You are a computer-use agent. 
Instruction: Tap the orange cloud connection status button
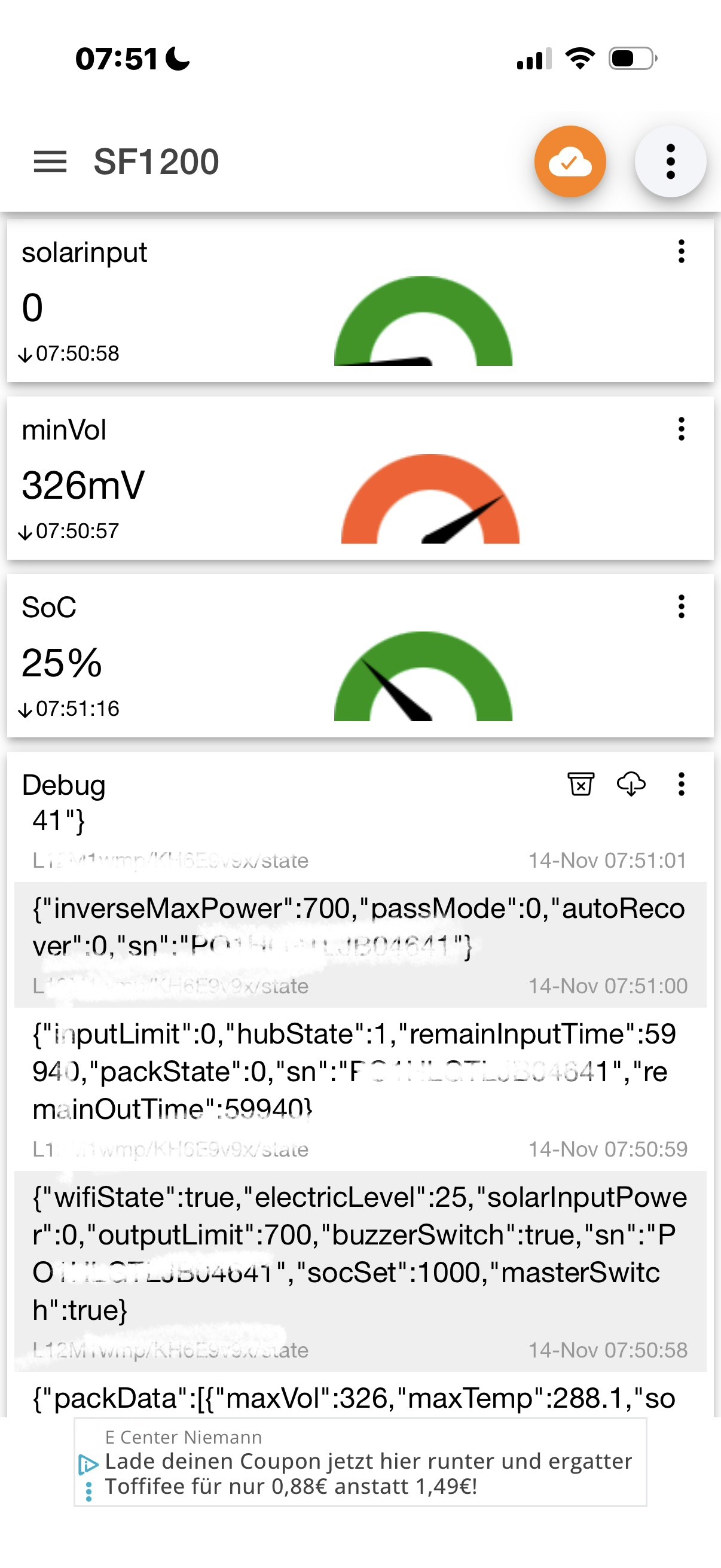coord(570,162)
